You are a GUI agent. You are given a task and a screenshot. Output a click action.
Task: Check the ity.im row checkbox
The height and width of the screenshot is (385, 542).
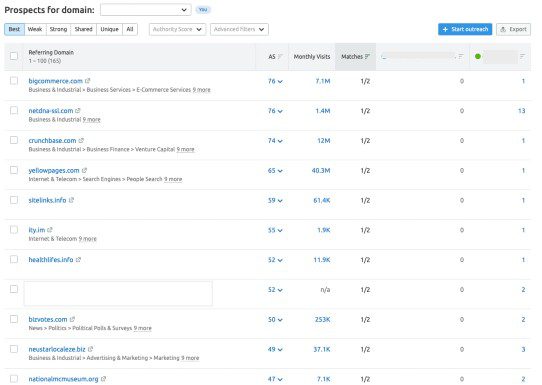(x=14, y=229)
